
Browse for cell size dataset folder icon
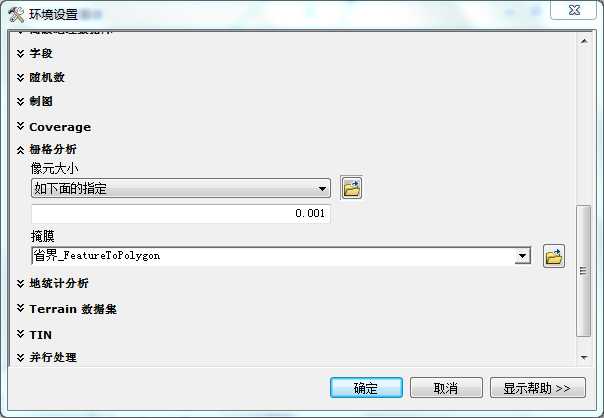(351, 188)
